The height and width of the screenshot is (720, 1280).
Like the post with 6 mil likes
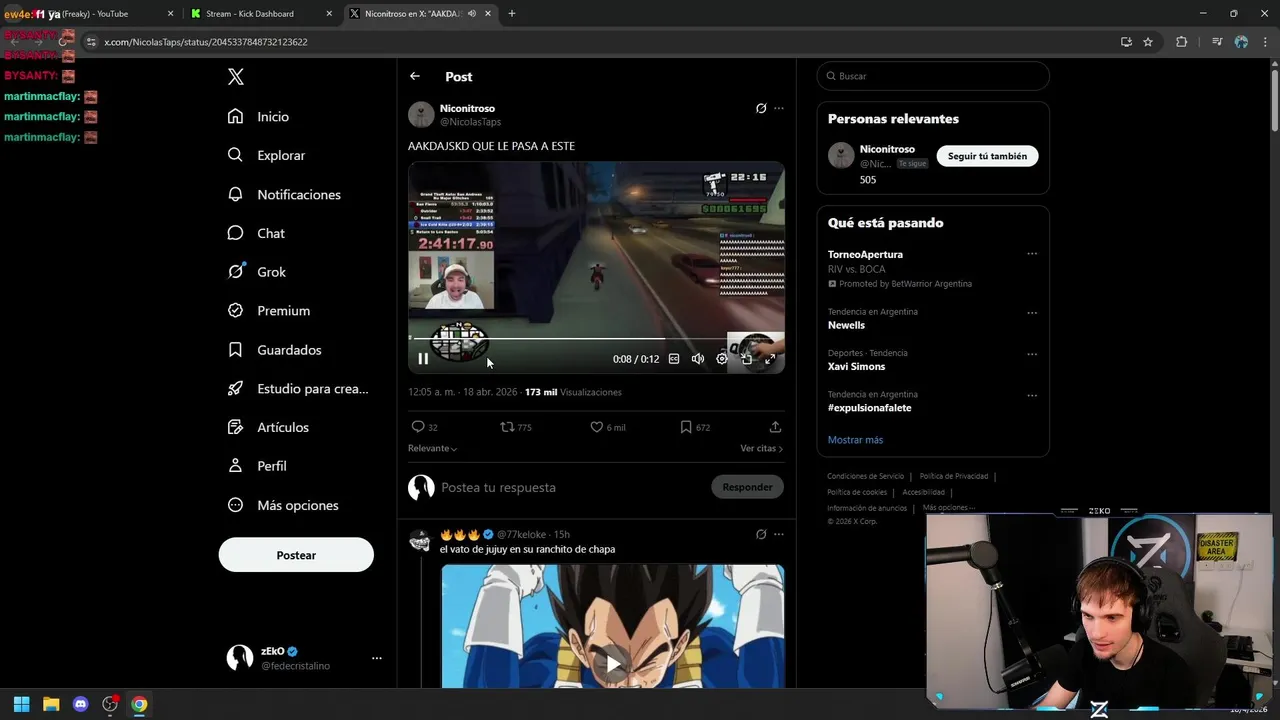click(596, 427)
